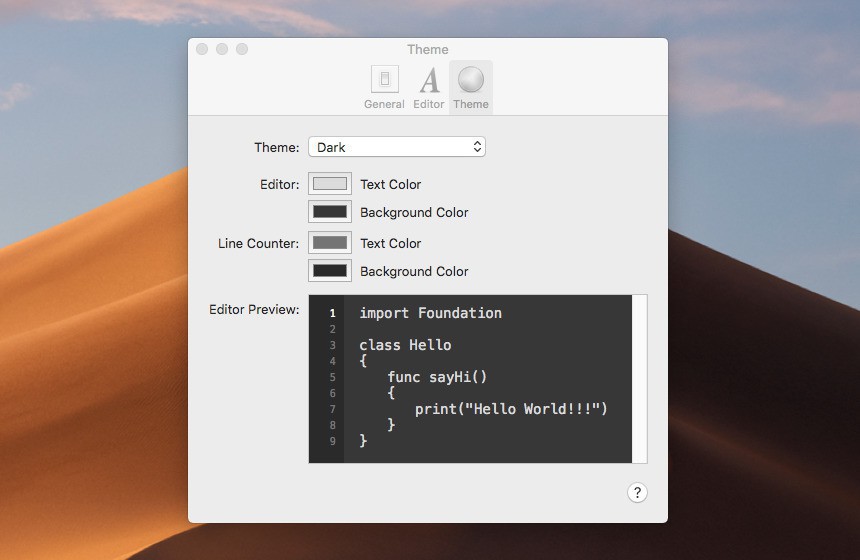Change the Line Counter Text Color swatch

point(330,243)
